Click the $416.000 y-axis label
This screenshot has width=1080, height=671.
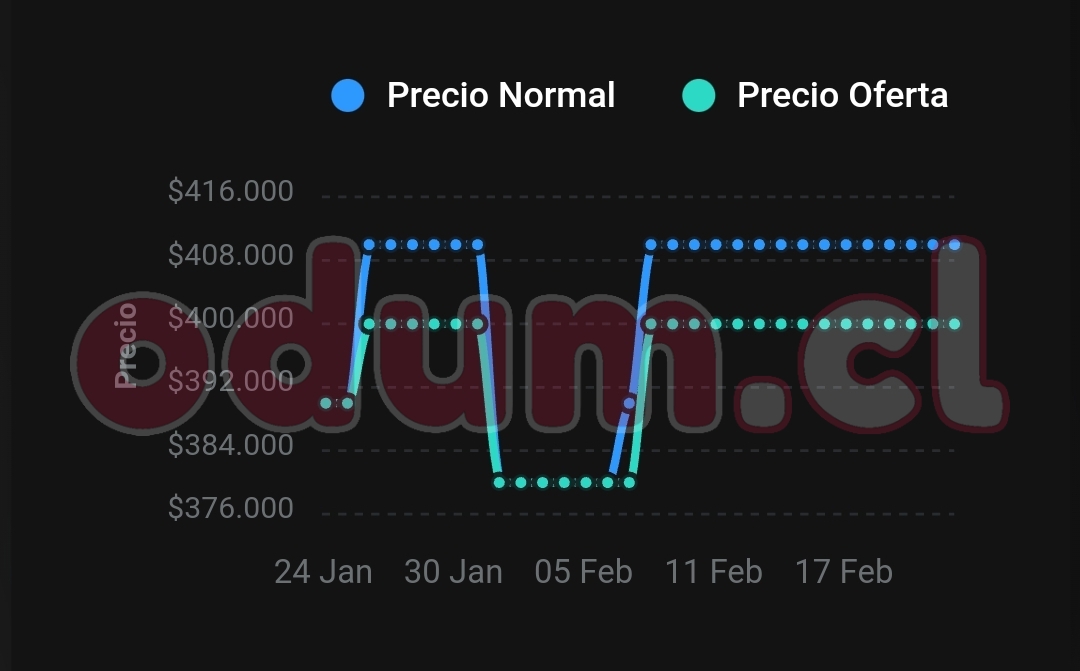(231, 191)
